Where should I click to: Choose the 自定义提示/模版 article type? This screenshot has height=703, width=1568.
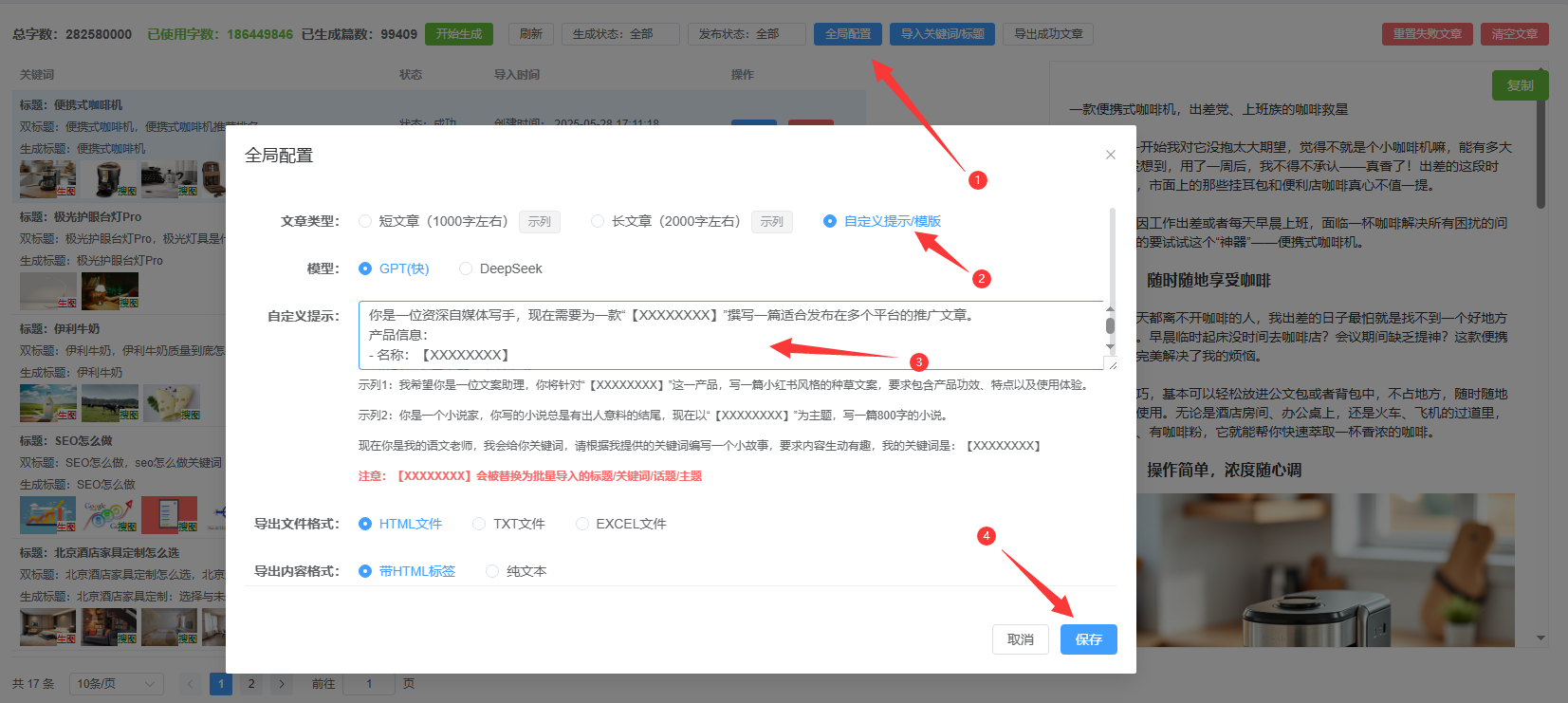(x=882, y=221)
